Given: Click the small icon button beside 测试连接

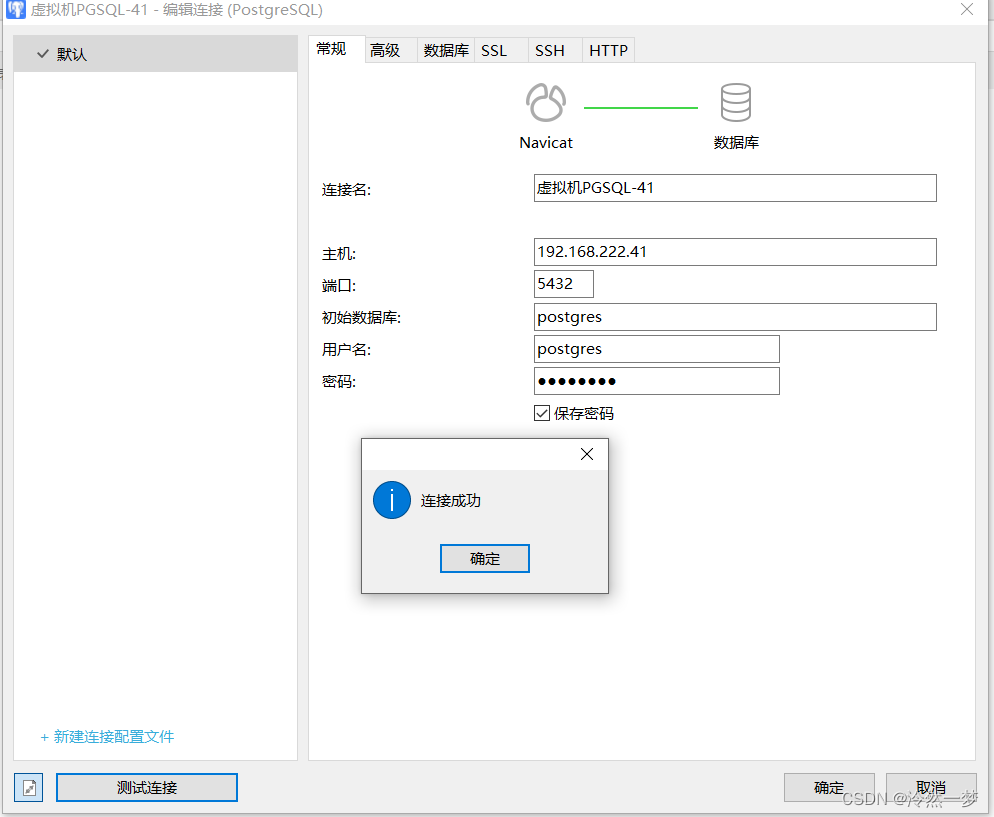Looking at the screenshot, I should (x=29, y=787).
